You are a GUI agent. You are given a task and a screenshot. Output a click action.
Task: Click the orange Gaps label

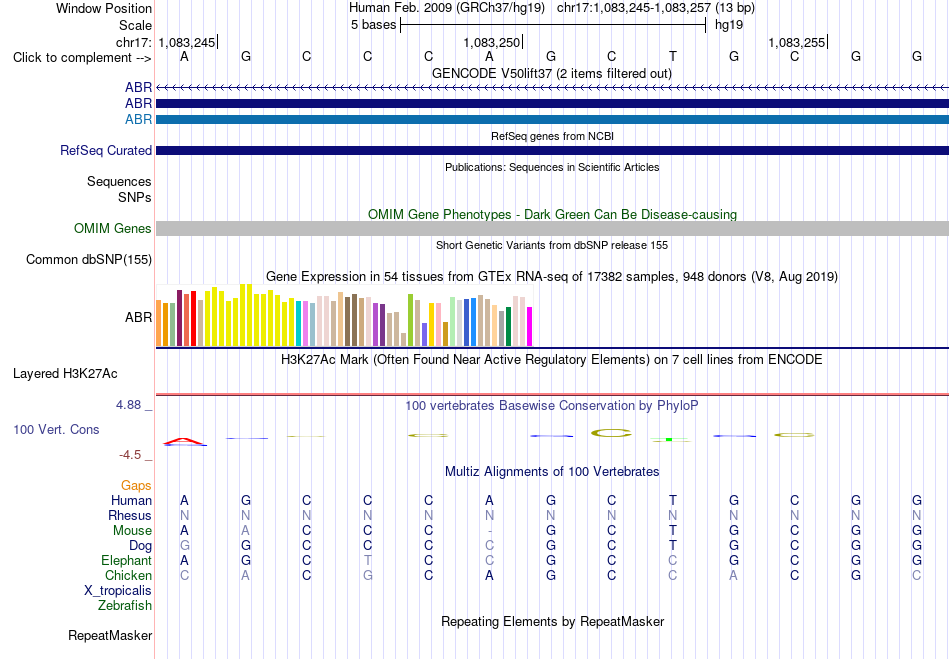(136, 486)
